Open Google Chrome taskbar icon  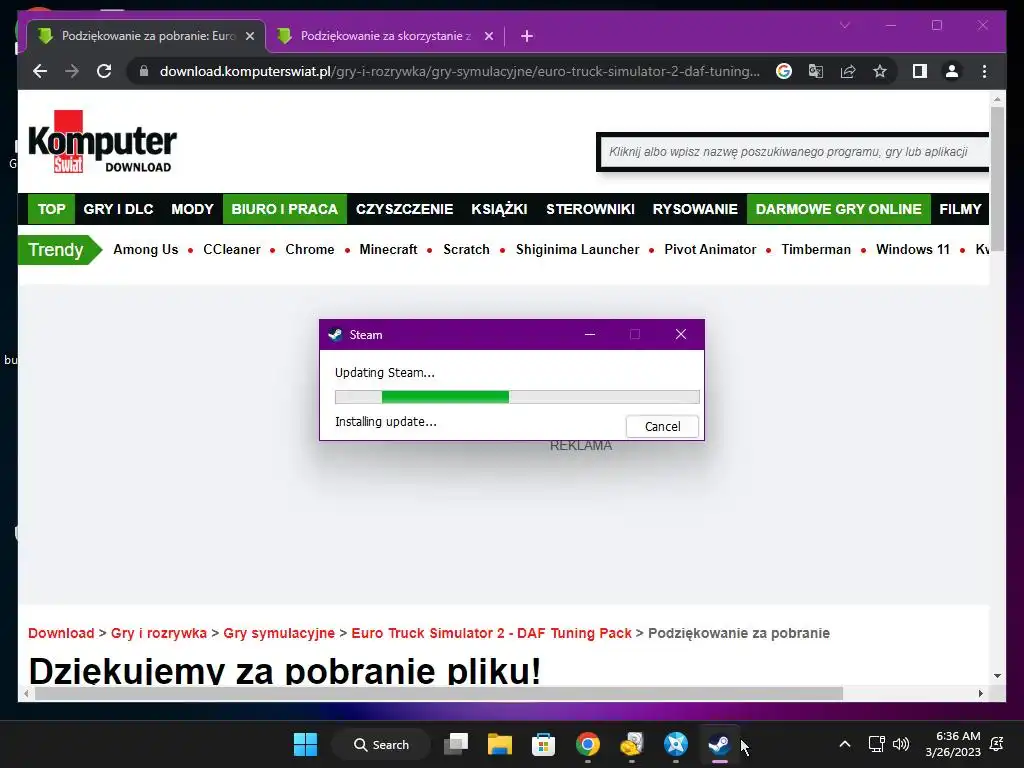588,744
